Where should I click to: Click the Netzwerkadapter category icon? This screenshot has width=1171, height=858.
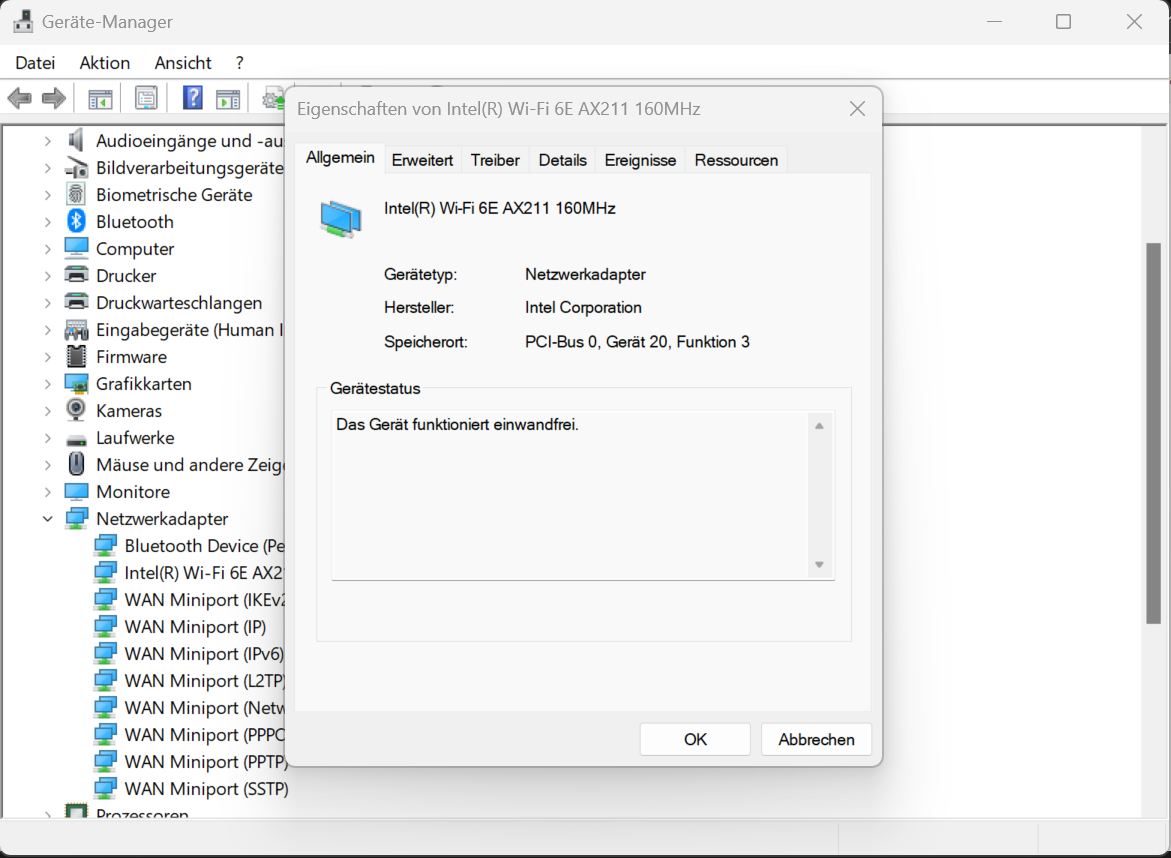[76, 518]
